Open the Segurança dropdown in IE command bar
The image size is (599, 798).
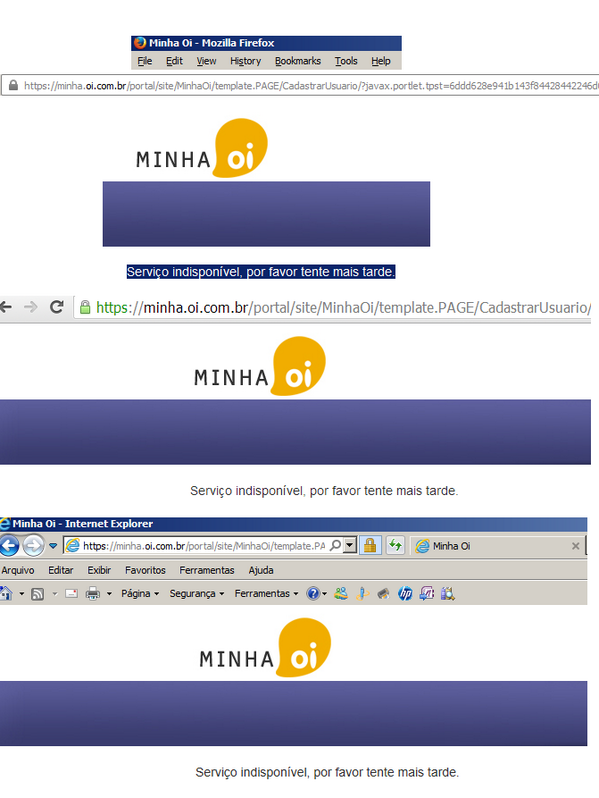click(x=196, y=593)
